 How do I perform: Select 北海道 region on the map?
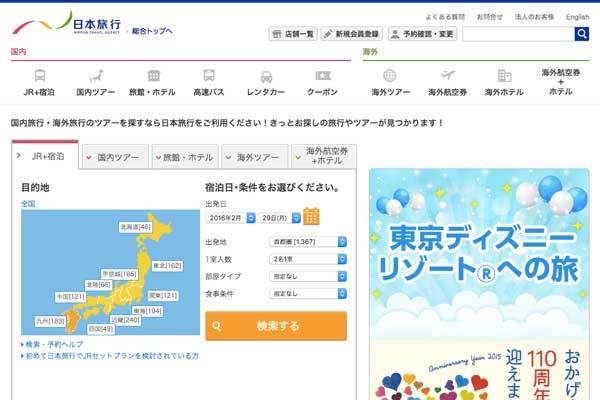click(136, 227)
